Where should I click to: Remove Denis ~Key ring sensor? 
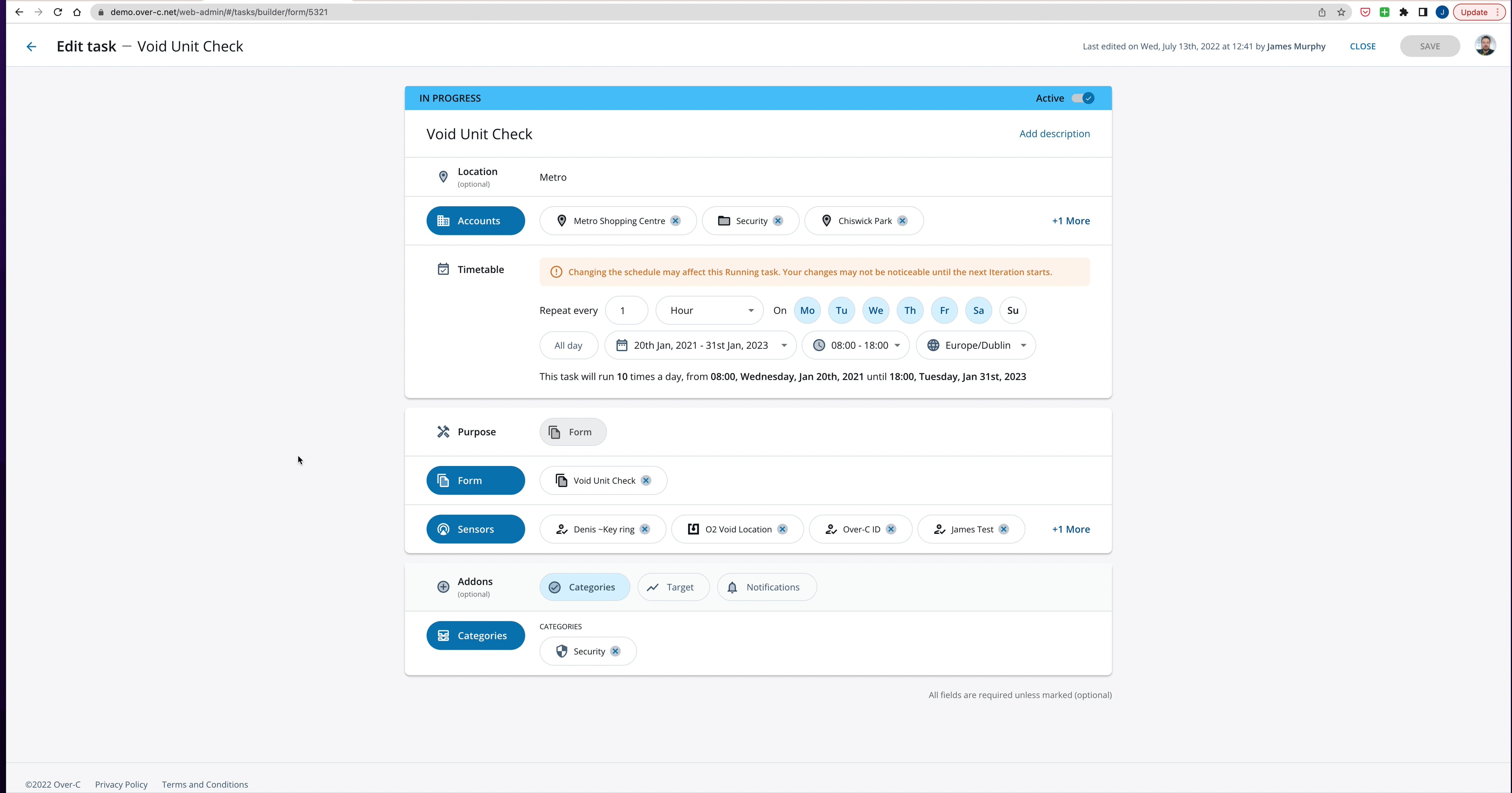coord(645,529)
